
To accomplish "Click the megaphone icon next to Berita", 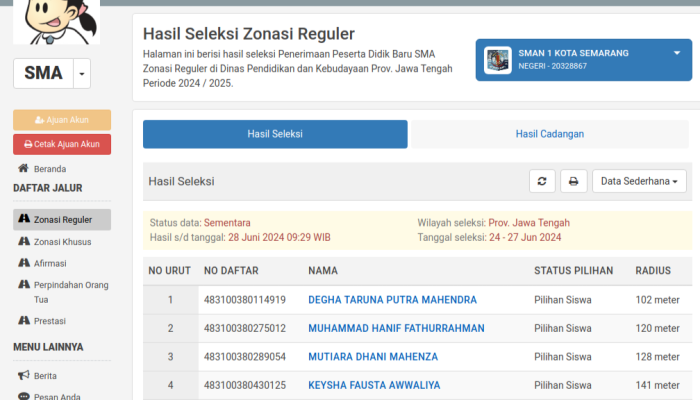I will [x=24, y=375].
